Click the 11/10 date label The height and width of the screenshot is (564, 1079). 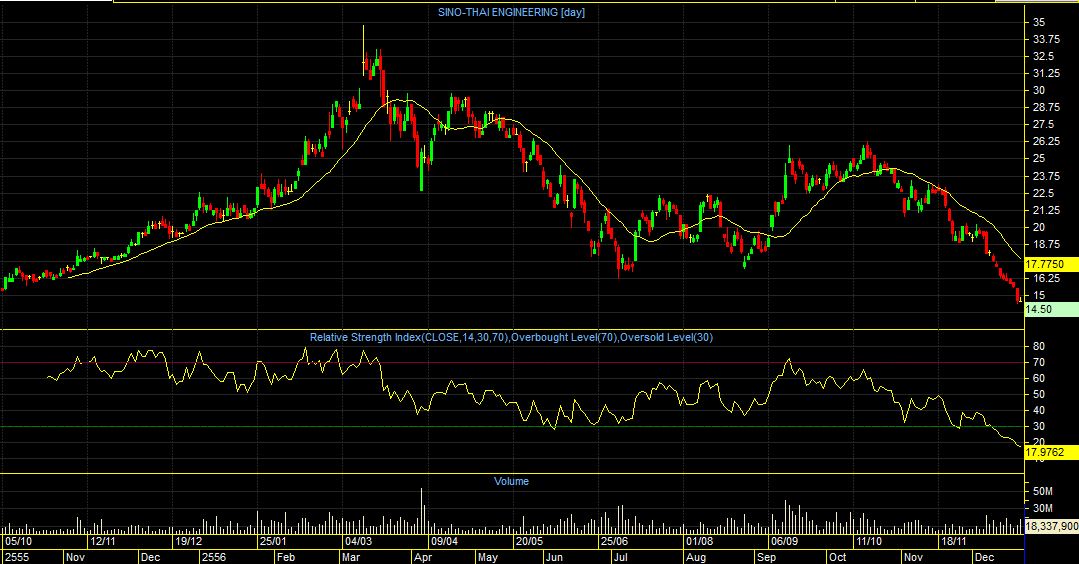(869, 542)
